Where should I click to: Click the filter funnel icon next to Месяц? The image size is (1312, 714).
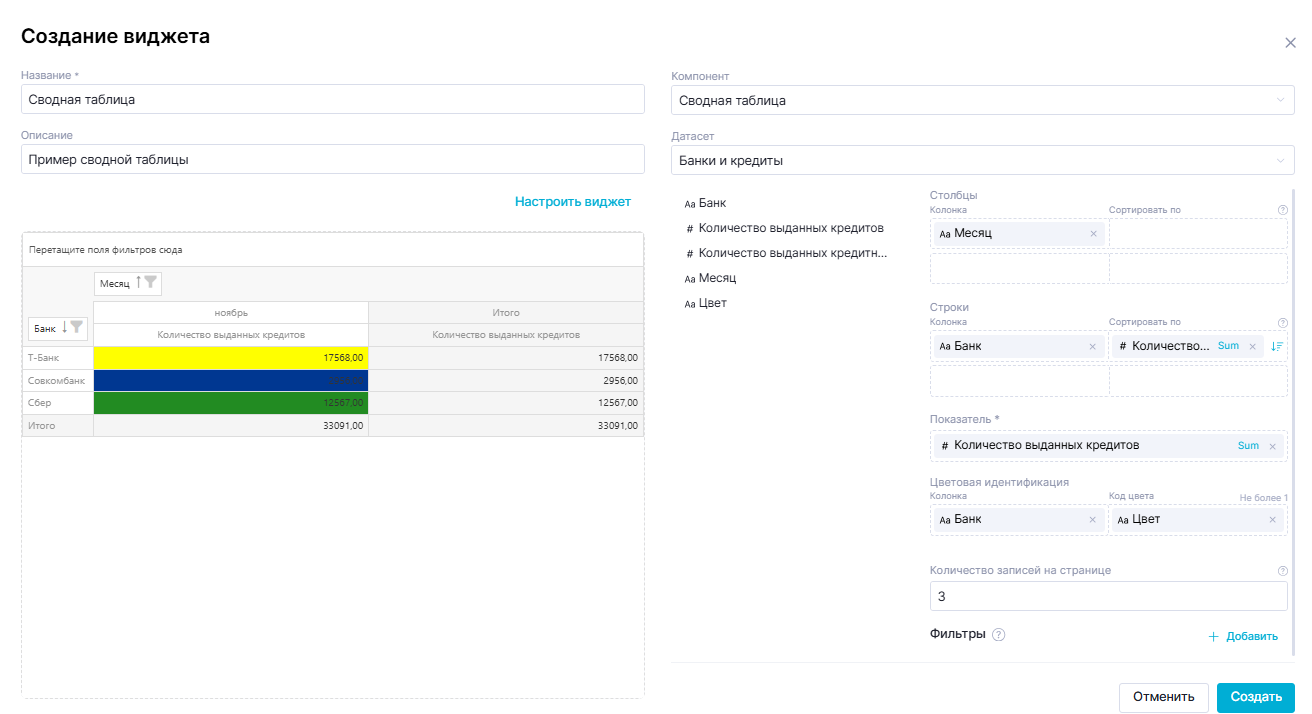[x=150, y=283]
